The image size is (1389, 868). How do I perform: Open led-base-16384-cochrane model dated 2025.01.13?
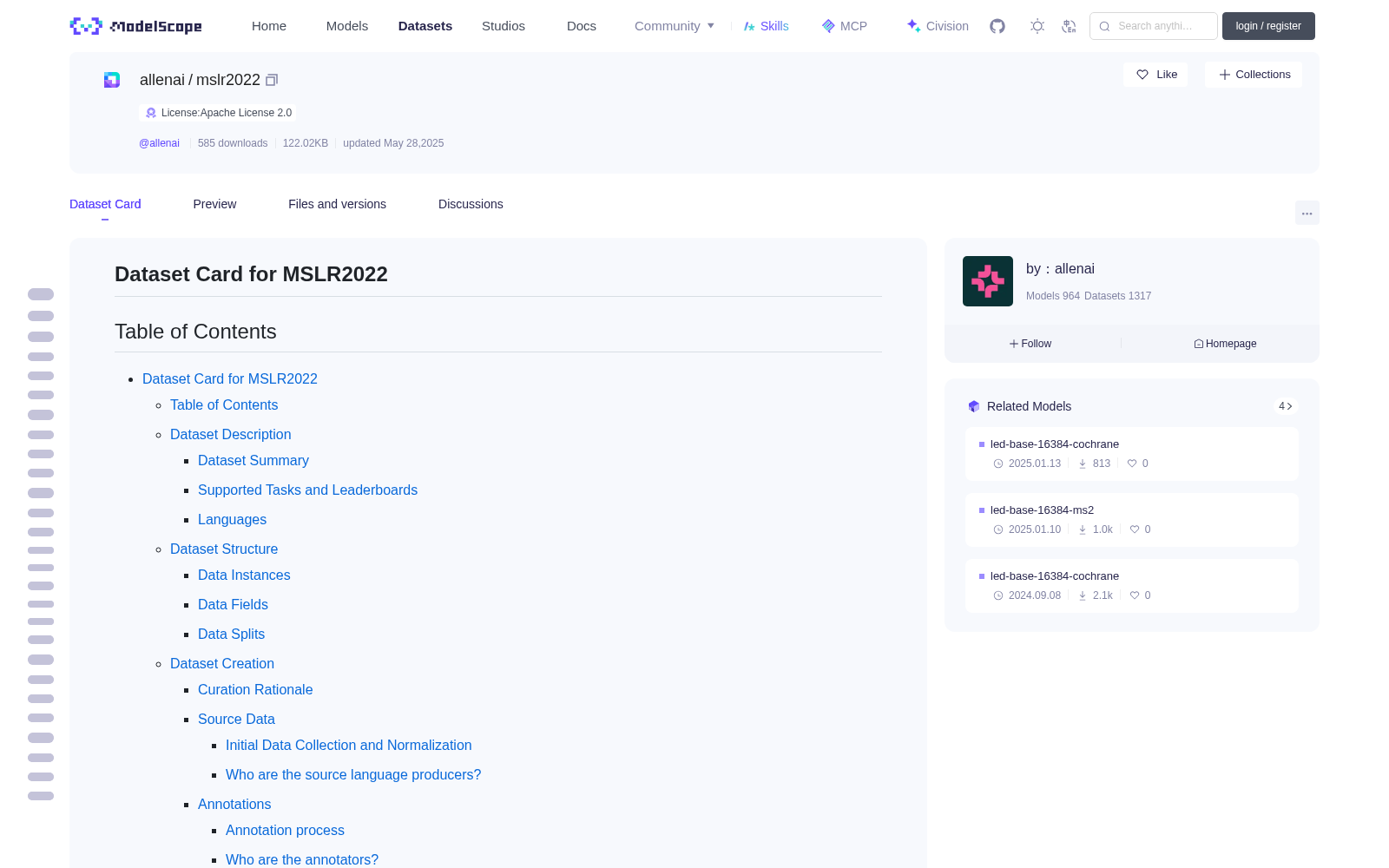tap(1132, 454)
